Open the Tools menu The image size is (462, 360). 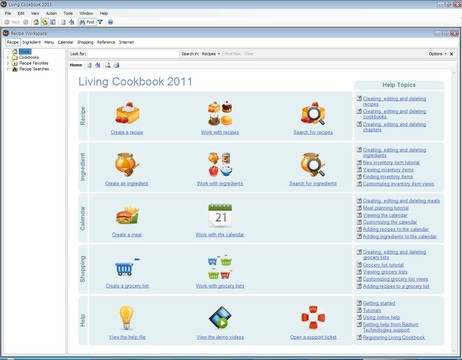[x=68, y=13]
